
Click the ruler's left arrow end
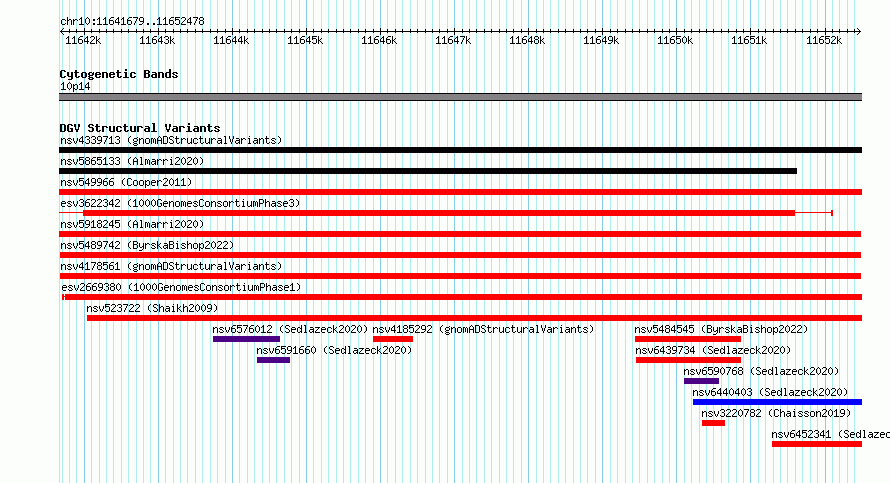coord(62,32)
